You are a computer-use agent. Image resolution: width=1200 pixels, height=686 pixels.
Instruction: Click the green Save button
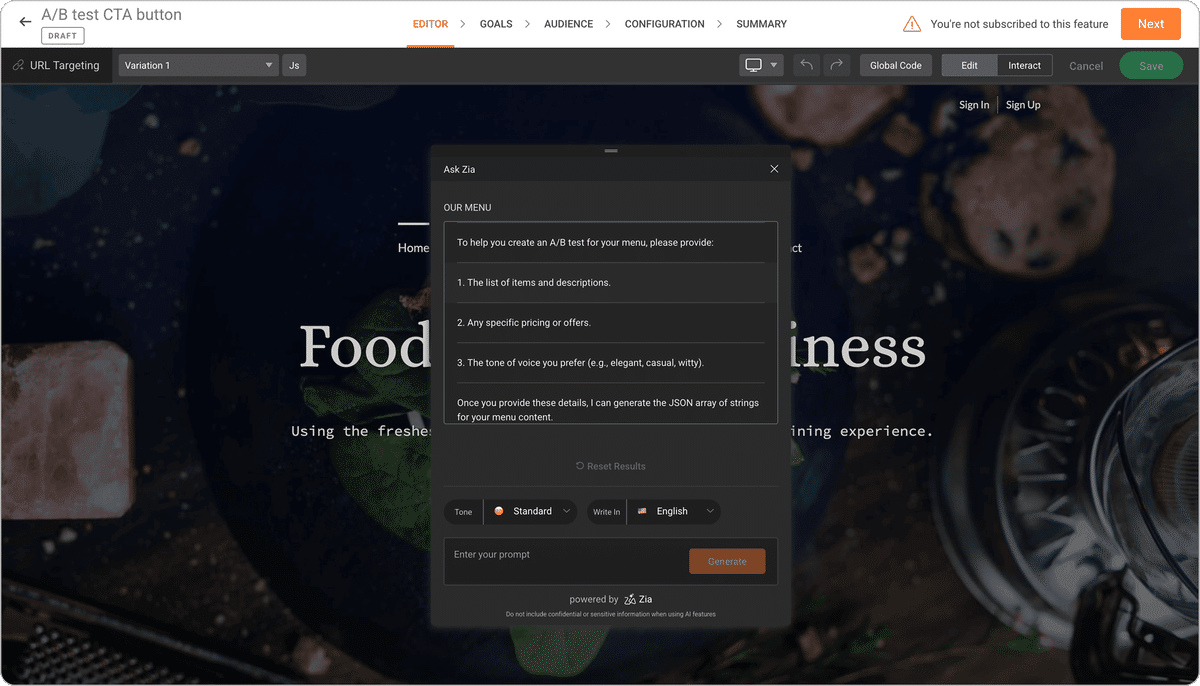(x=1151, y=66)
